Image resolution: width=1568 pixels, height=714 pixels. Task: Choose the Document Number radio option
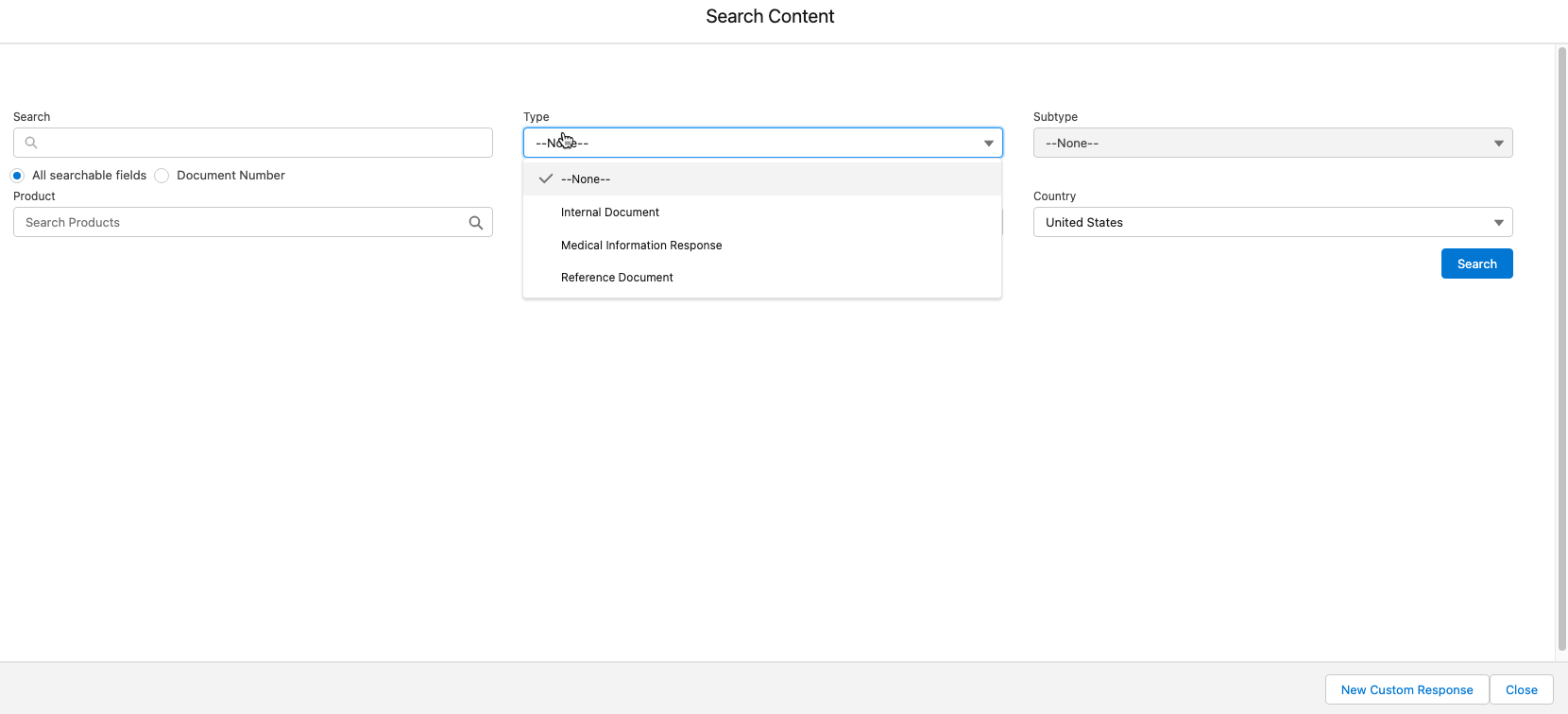pyautogui.click(x=162, y=176)
